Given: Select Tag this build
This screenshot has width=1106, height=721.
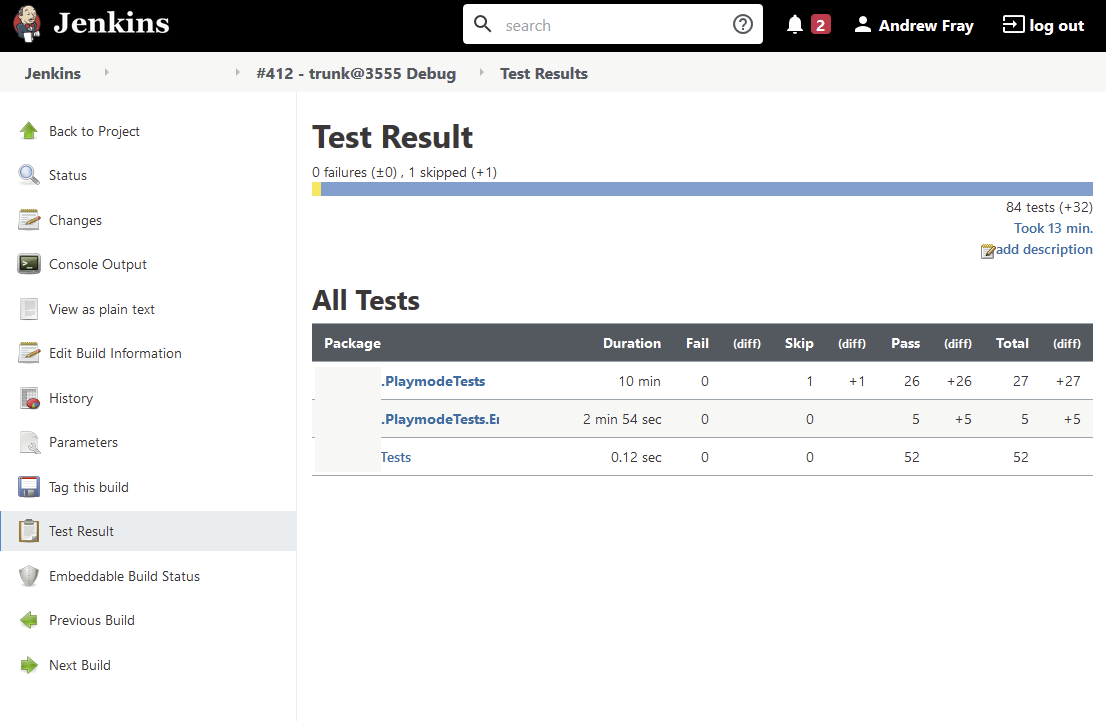Looking at the screenshot, I should click(x=89, y=487).
